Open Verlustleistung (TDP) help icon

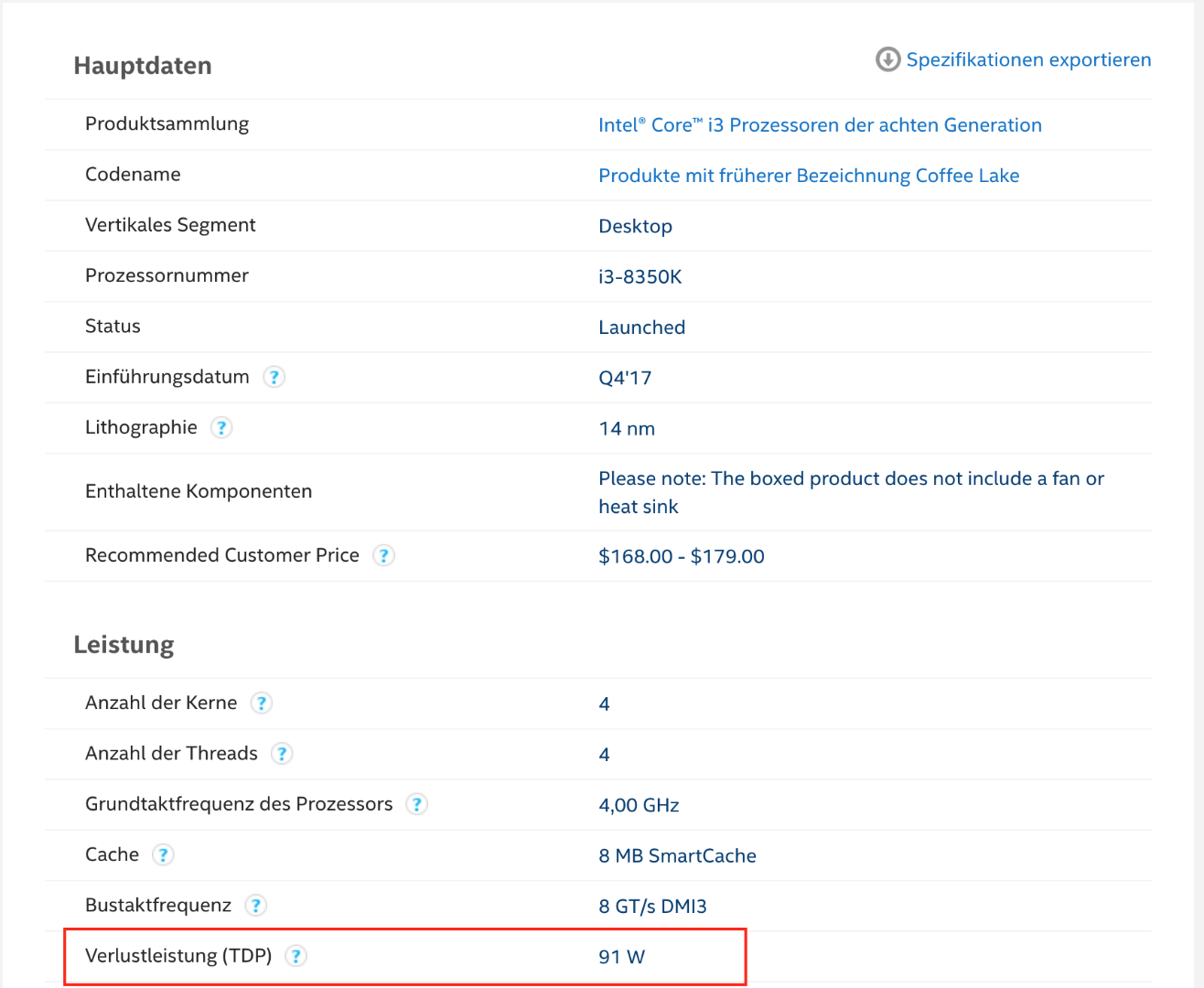coord(296,956)
